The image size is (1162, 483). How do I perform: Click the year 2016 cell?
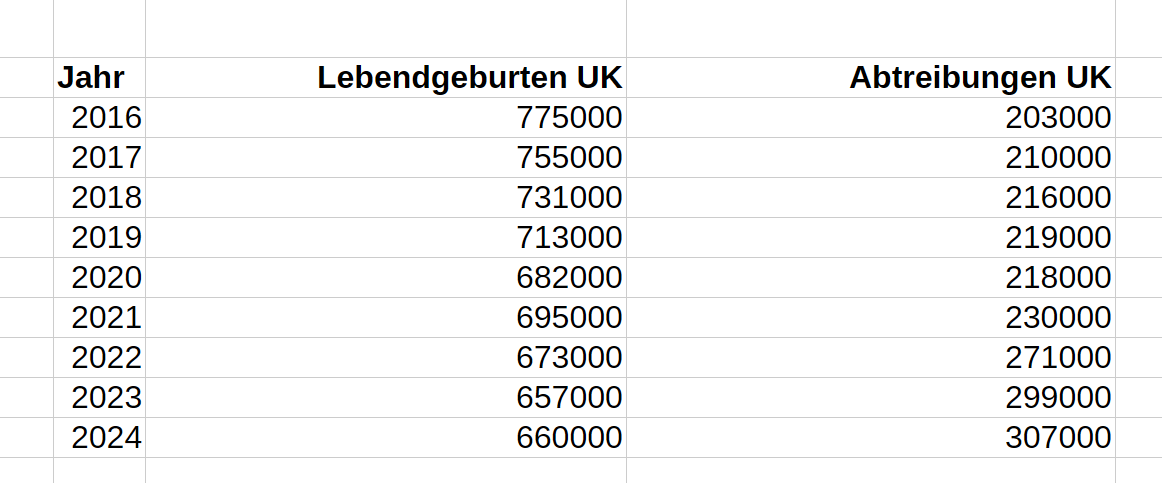tap(106, 118)
